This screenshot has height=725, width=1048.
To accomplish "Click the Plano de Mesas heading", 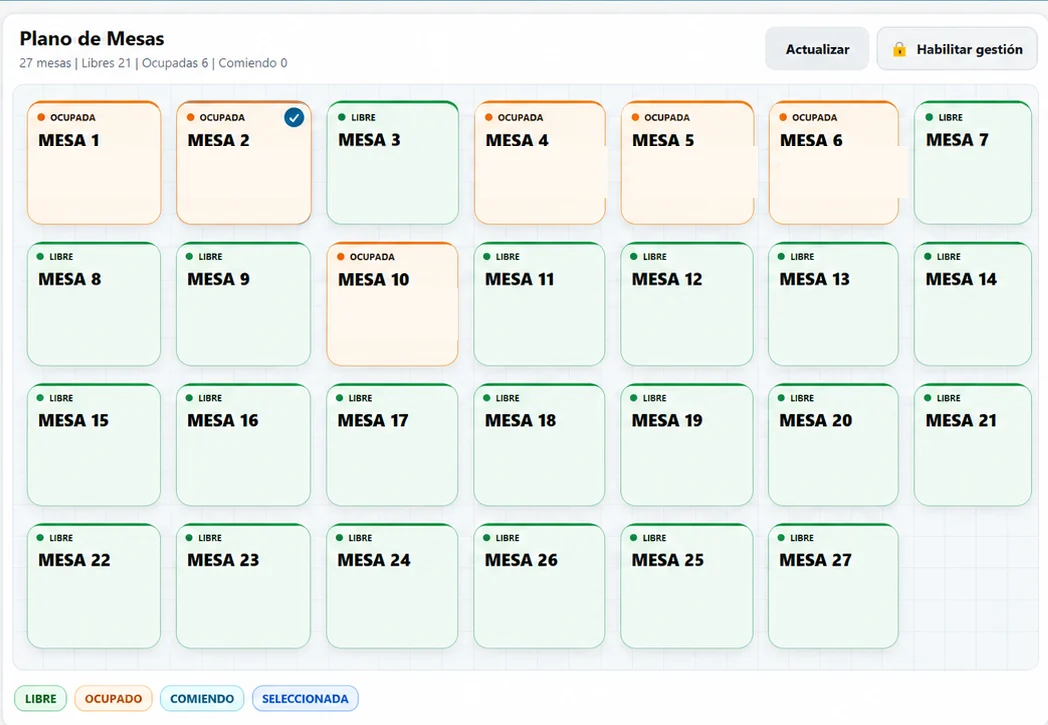I will tap(92, 39).
